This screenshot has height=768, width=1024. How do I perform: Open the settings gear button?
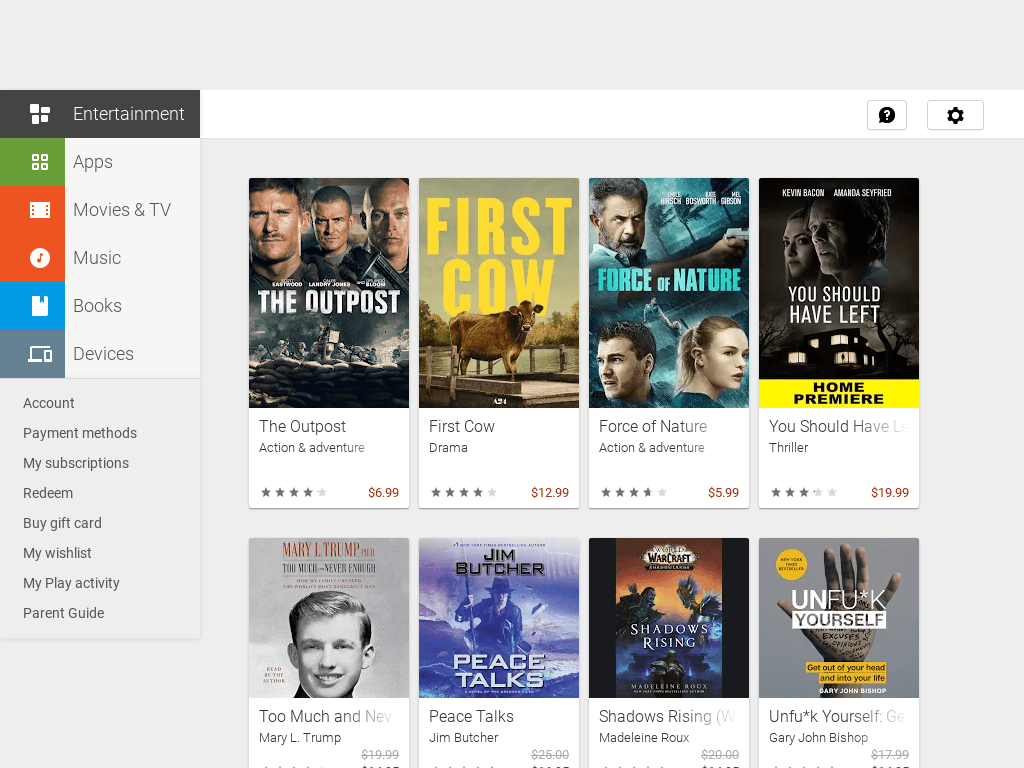click(955, 116)
